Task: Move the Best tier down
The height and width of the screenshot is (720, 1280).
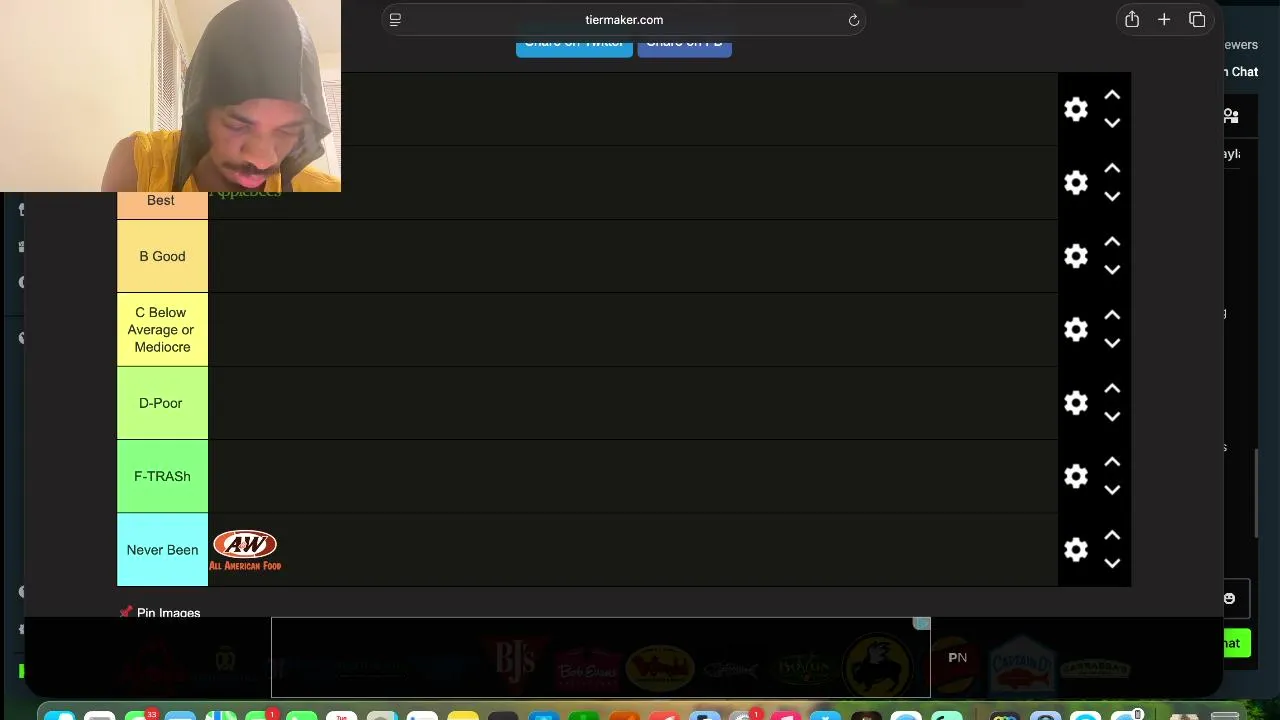Action: (x=1112, y=196)
